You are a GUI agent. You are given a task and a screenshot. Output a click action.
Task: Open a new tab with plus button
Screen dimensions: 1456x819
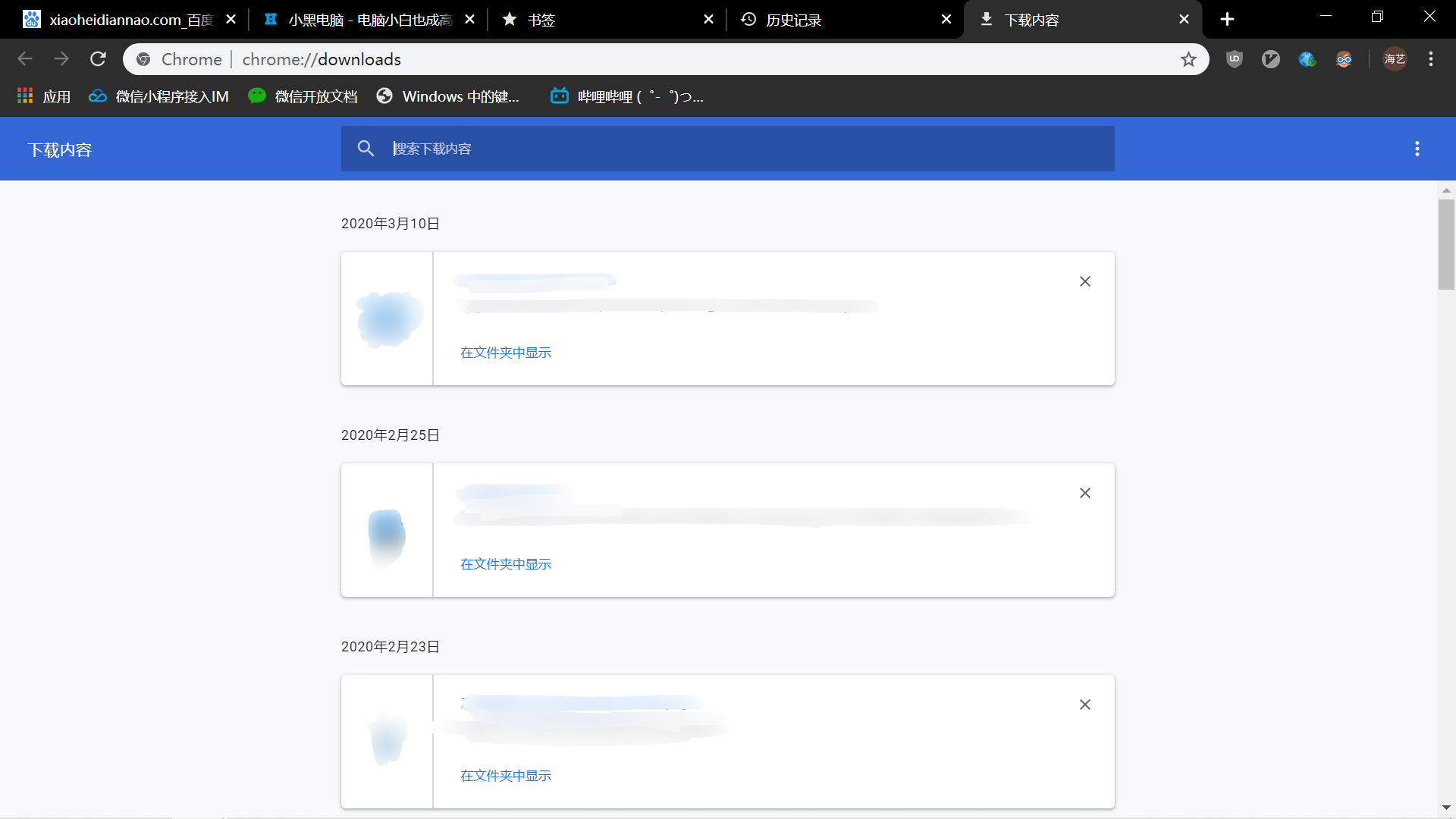pos(1227,20)
